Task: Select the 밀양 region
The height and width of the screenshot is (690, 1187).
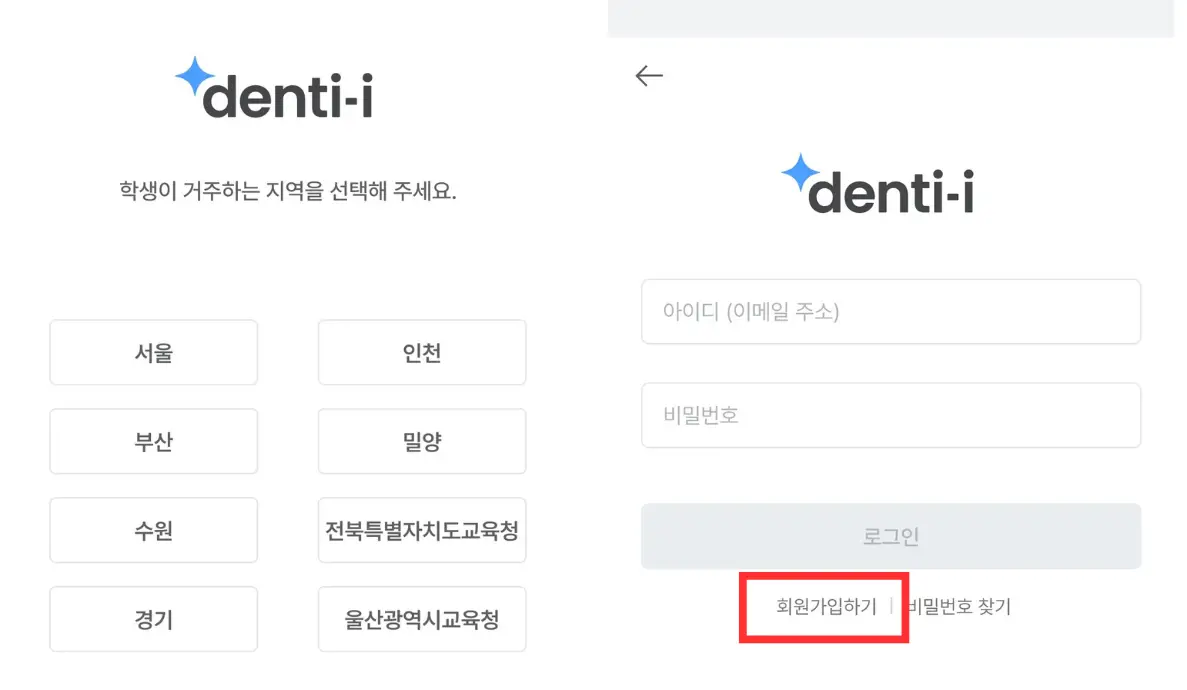Action: (x=421, y=441)
